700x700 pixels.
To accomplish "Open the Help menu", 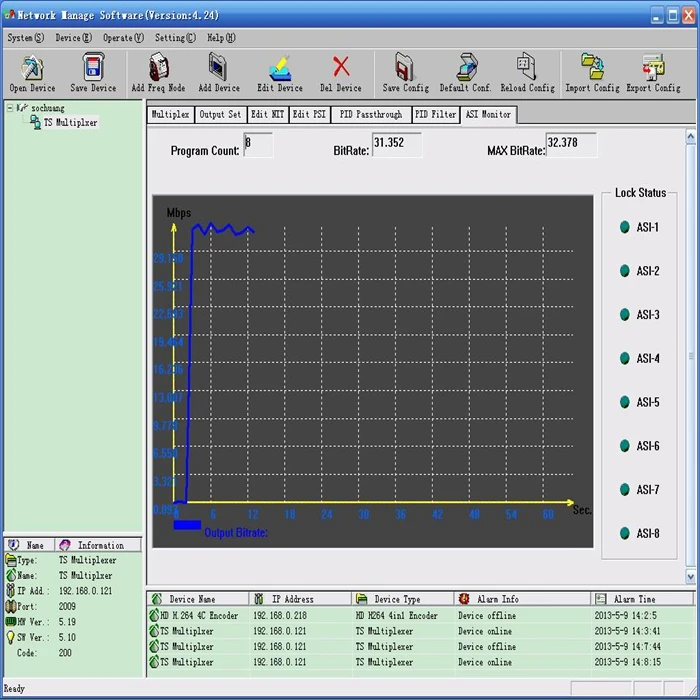I will pyautogui.click(x=221, y=38).
